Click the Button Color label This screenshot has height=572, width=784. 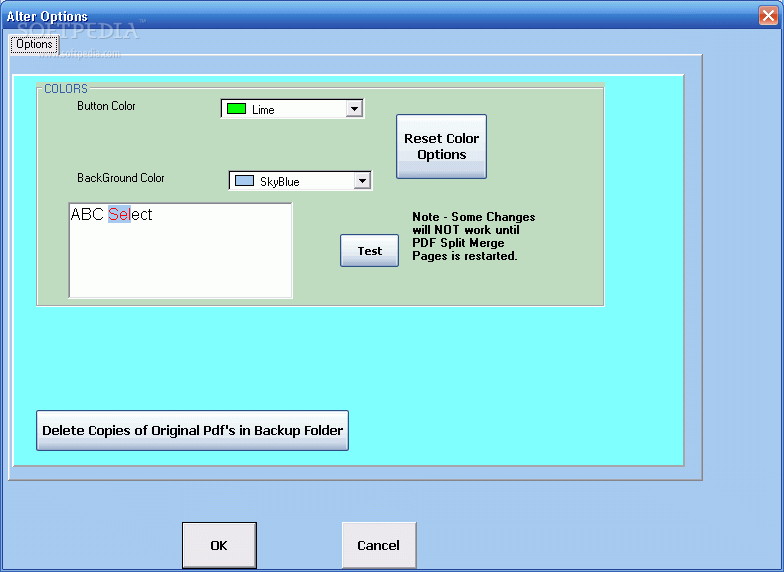106,106
